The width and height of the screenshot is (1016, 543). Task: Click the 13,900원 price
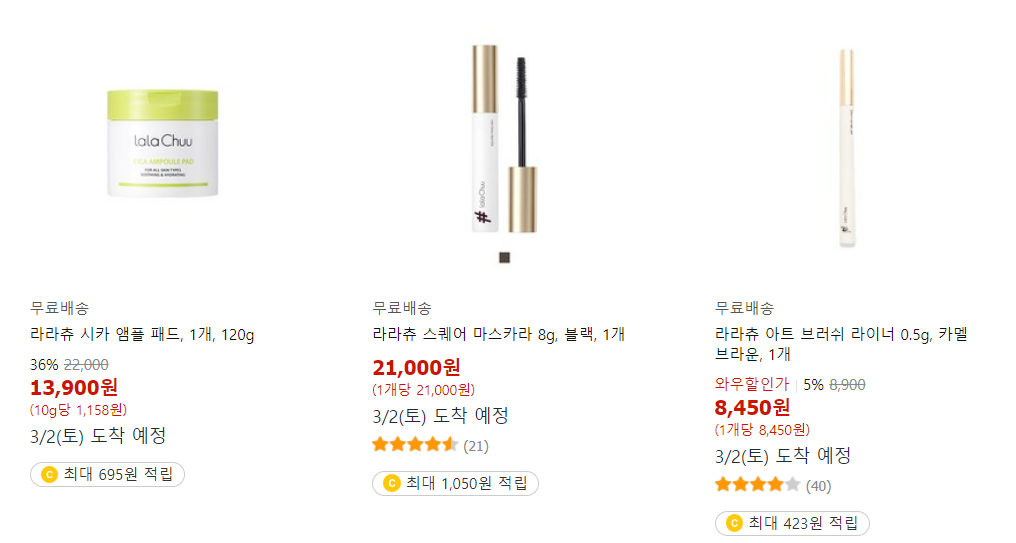tap(74, 387)
